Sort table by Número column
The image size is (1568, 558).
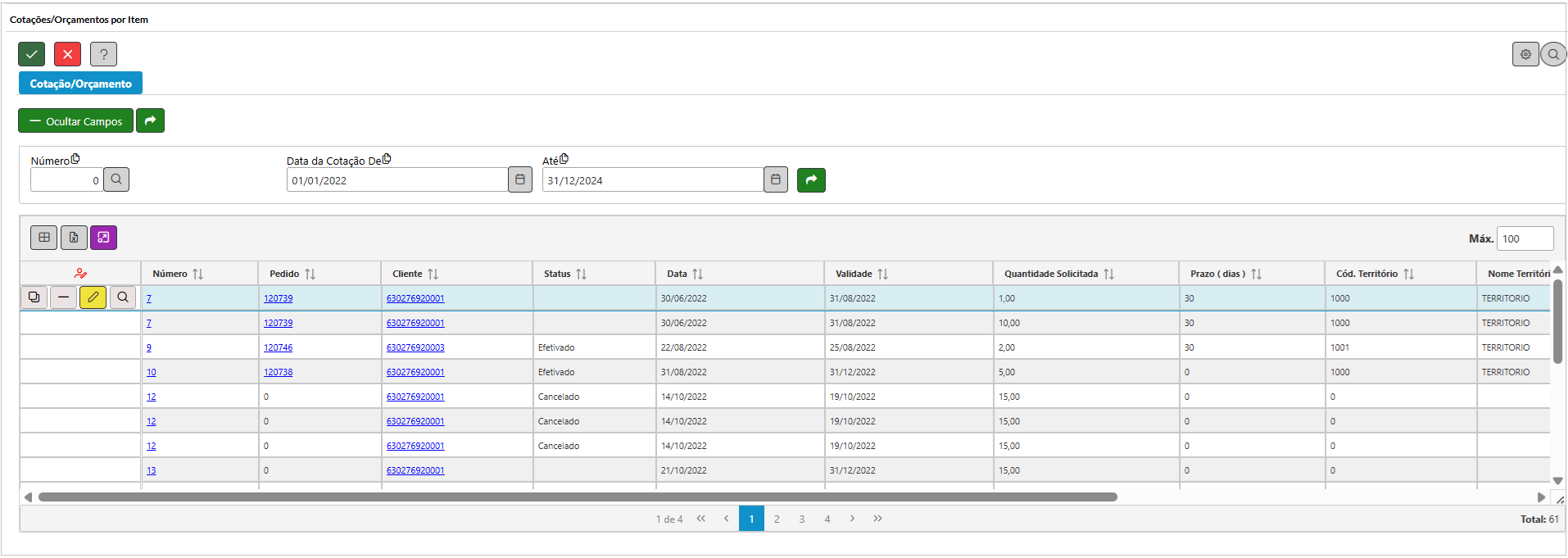point(197,274)
